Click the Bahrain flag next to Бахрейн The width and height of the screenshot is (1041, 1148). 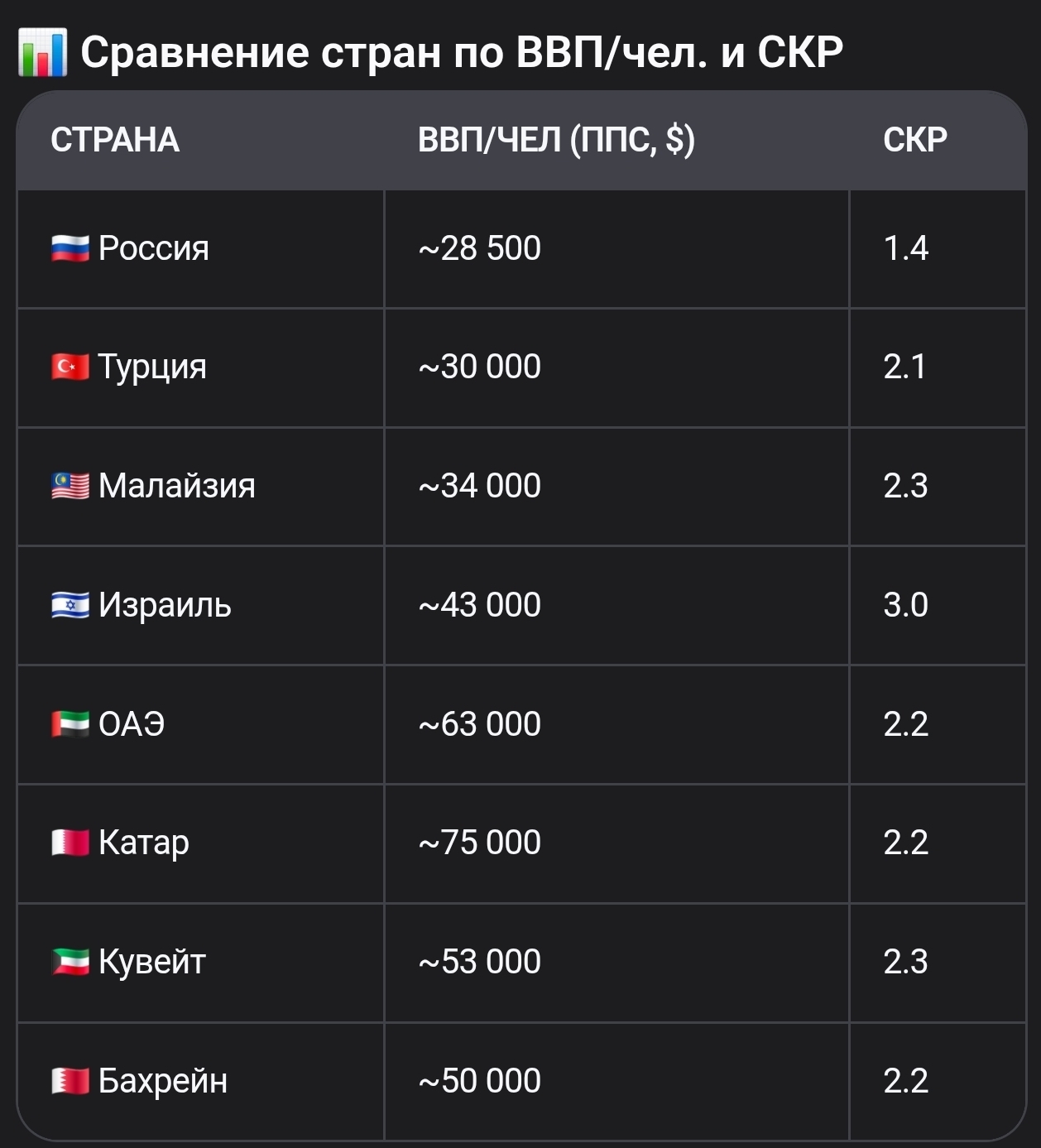click(70, 1081)
